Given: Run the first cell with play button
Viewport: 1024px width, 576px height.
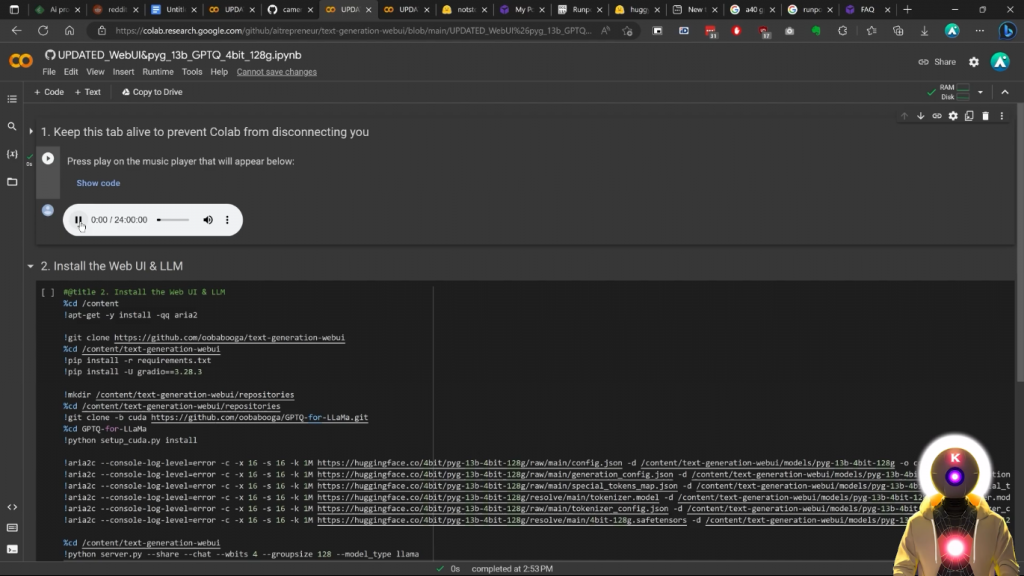Looking at the screenshot, I should [48, 158].
